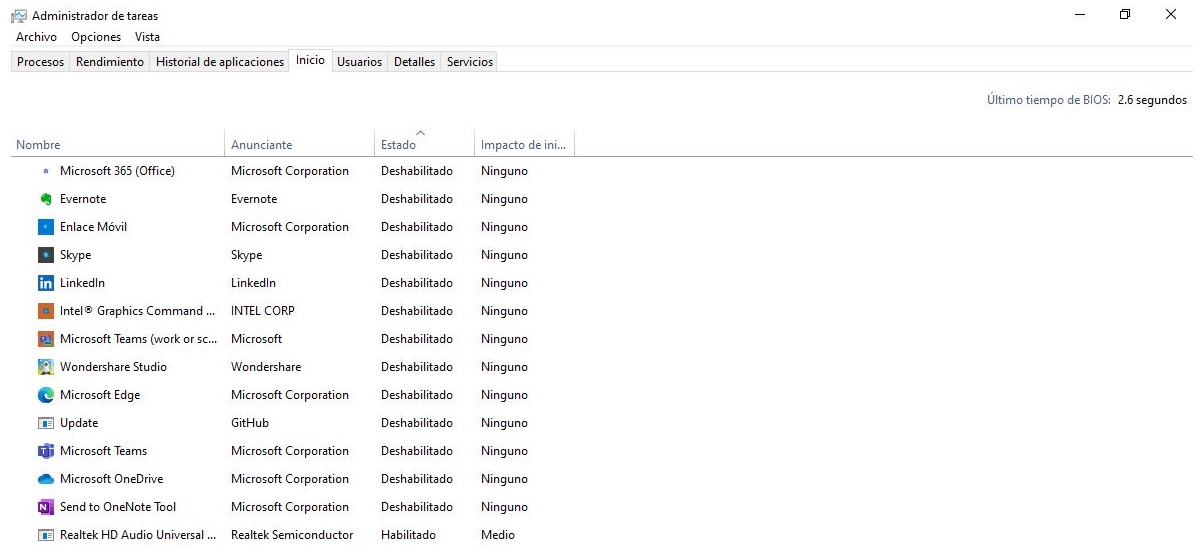Click Ninguno impact in Skype row
The height and width of the screenshot is (548, 1203).
[x=504, y=255]
